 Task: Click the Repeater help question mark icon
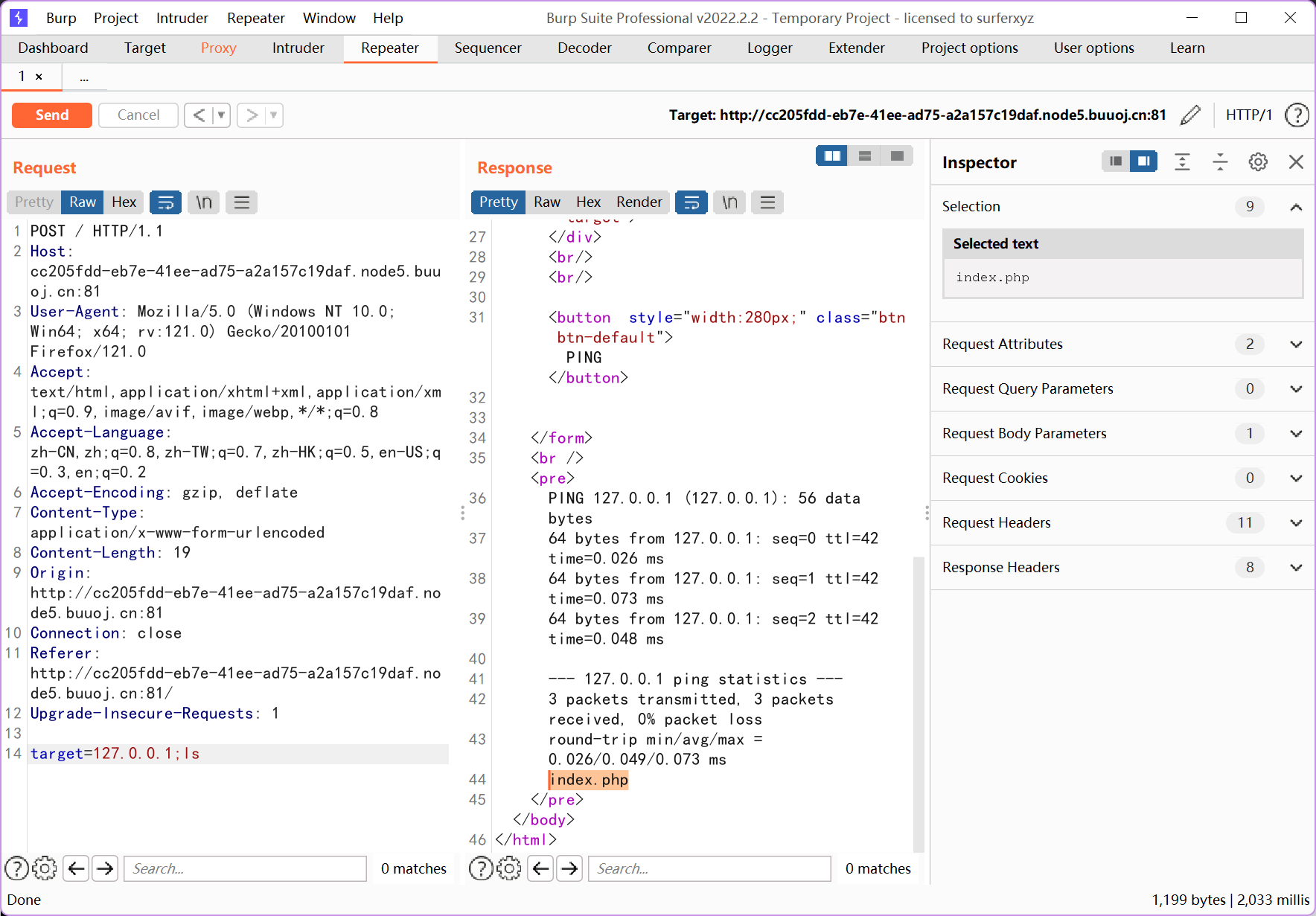pos(1297,115)
